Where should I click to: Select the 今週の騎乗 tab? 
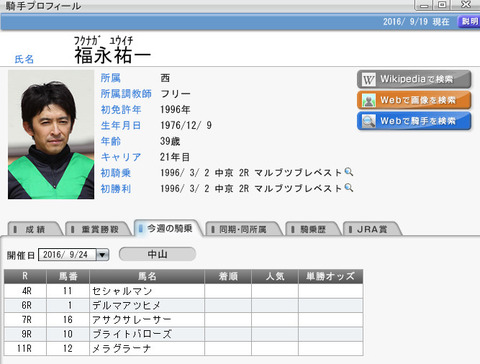point(169,228)
